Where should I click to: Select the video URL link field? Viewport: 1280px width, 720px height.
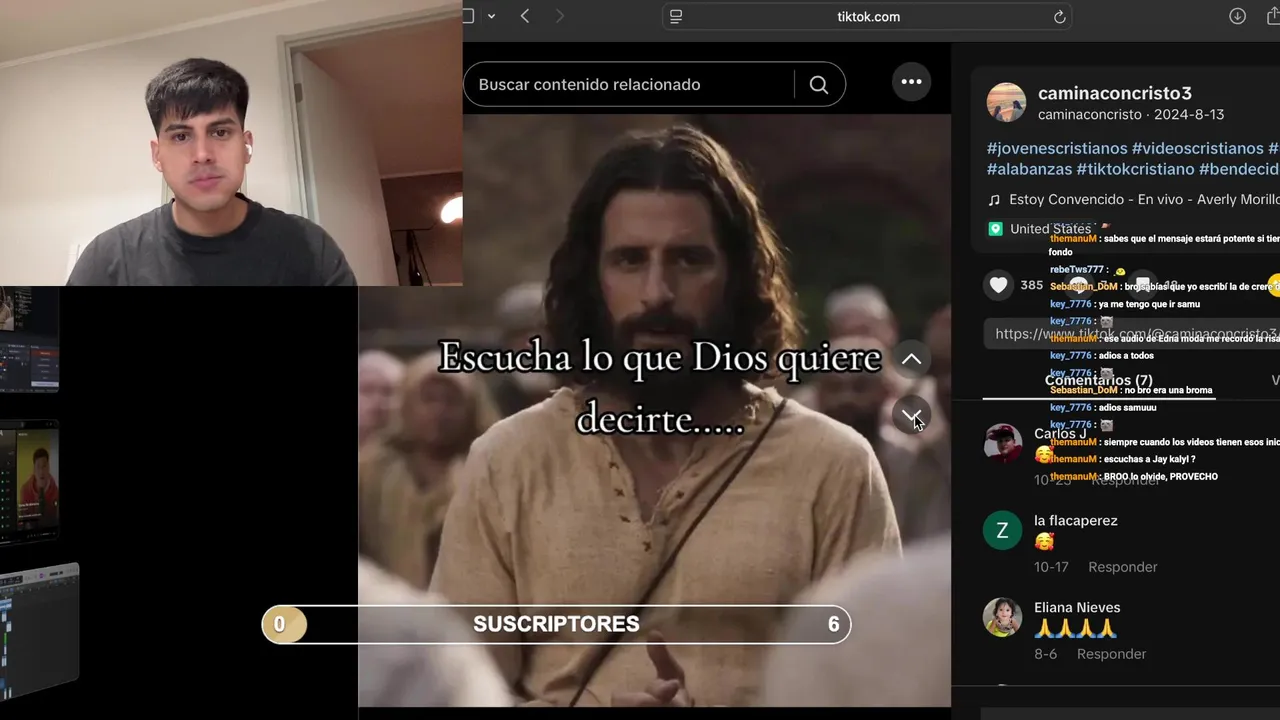pyautogui.click(x=1131, y=334)
